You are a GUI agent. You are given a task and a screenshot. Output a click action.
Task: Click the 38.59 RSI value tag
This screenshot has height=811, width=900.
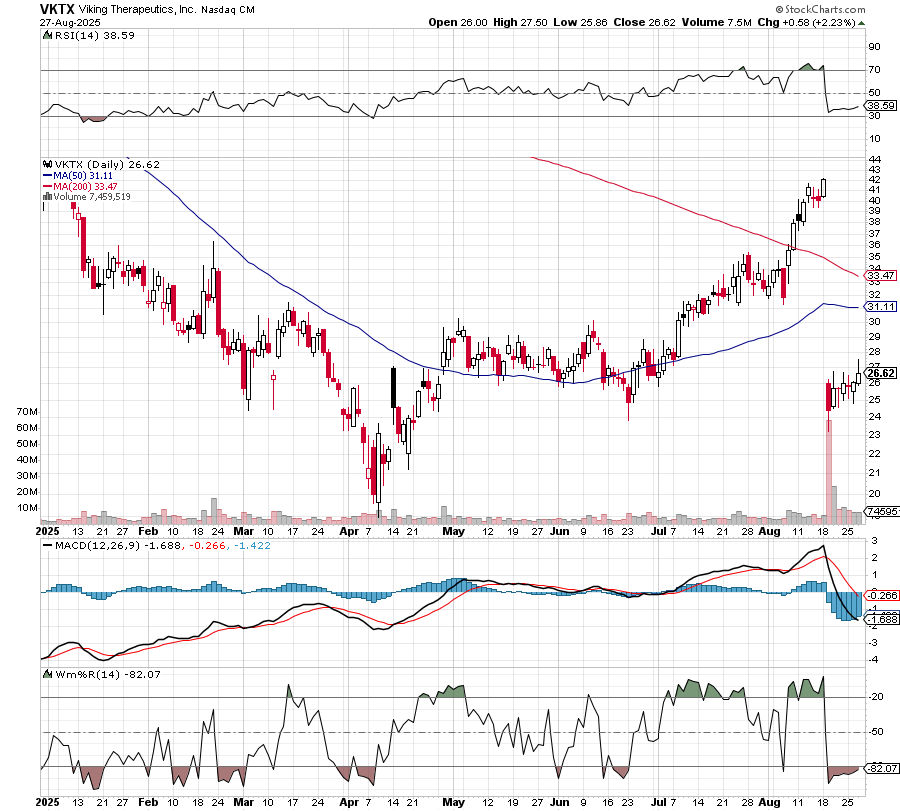click(x=881, y=106)
